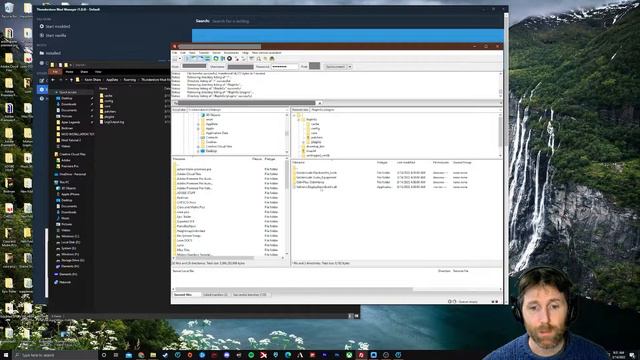Open View tab in File Explorer ribbon

point(98,72)
